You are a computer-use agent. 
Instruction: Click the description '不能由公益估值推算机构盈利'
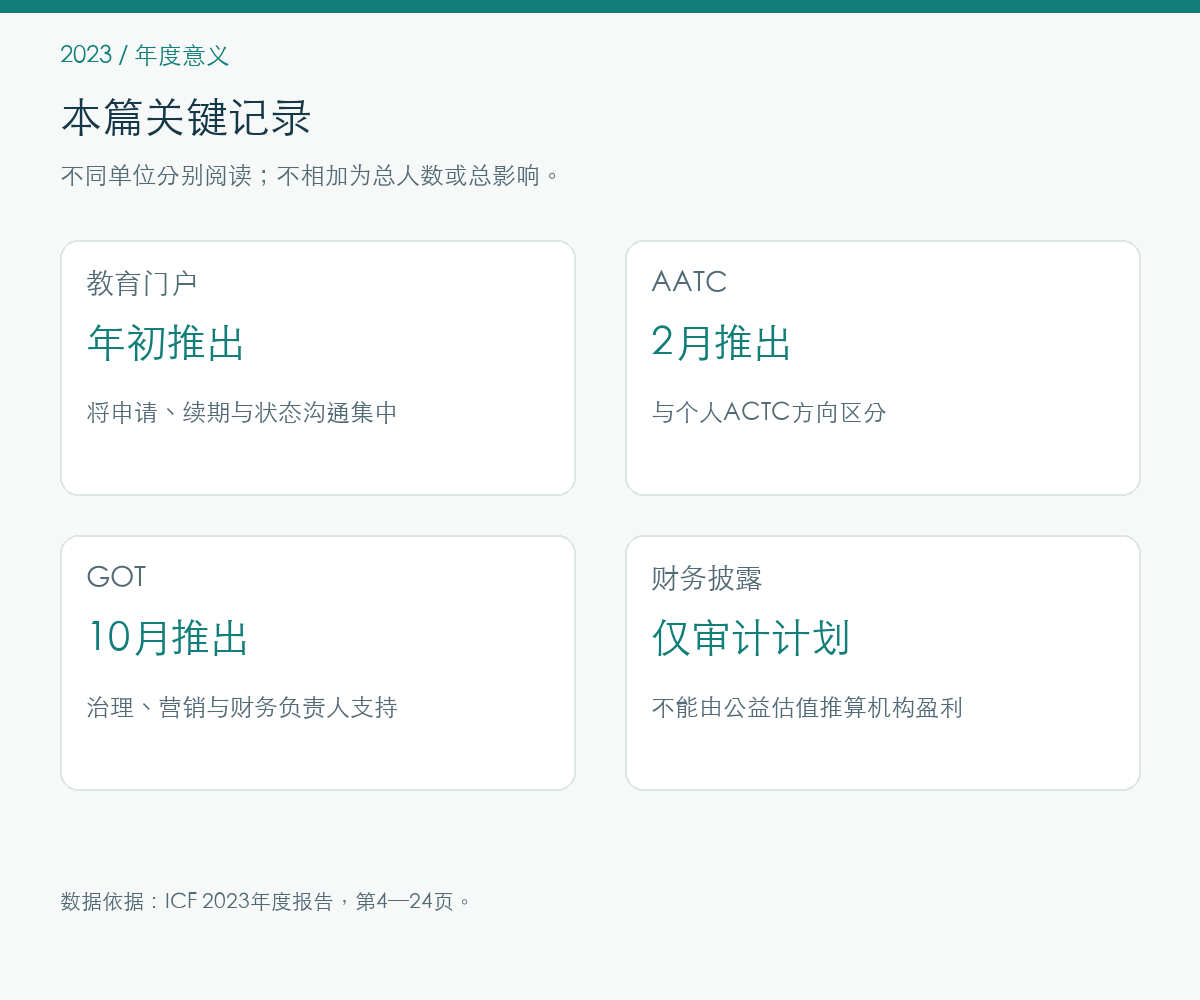pos(807,708)
